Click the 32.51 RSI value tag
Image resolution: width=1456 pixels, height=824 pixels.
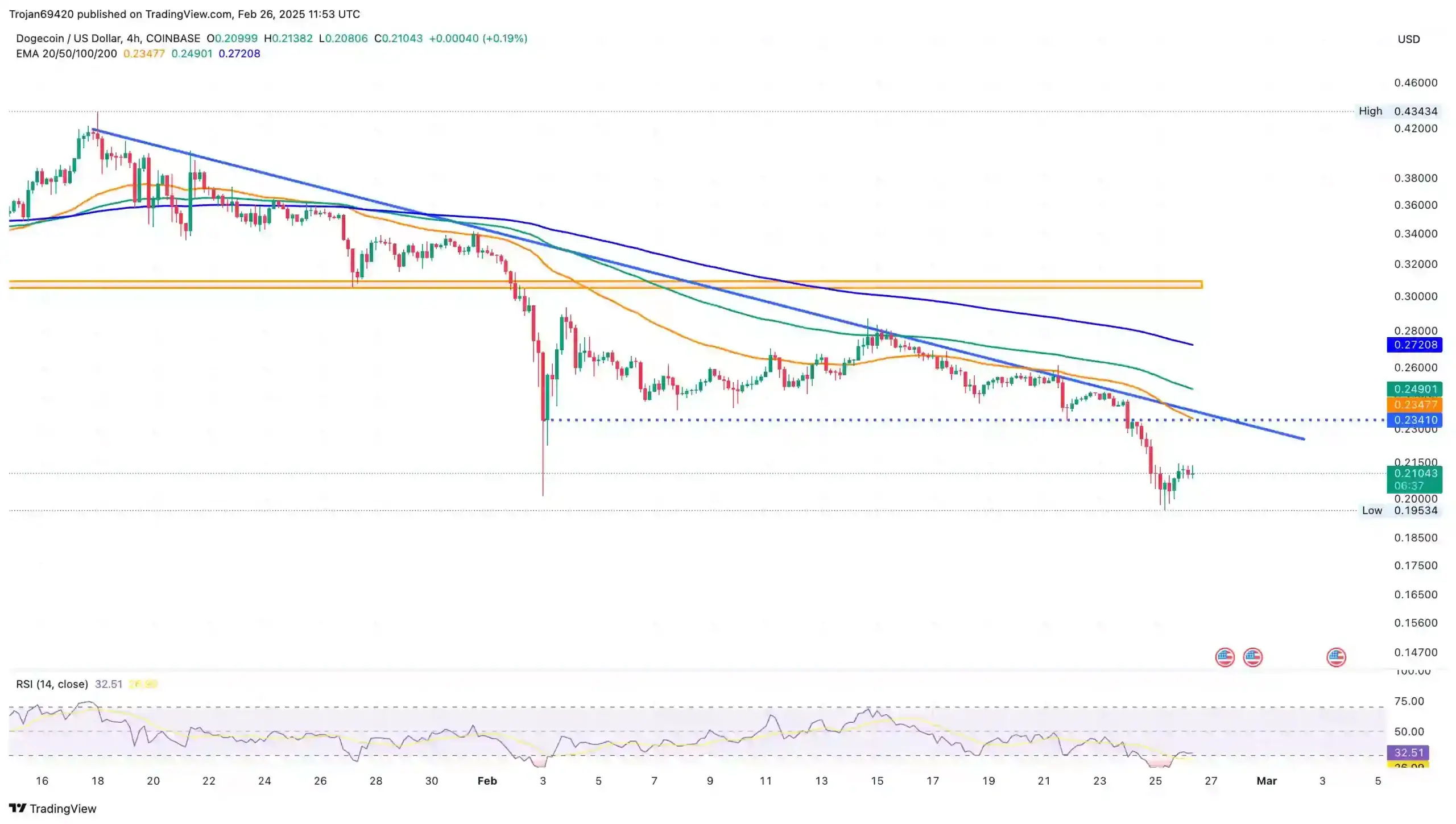click(x=1408, y=753)
